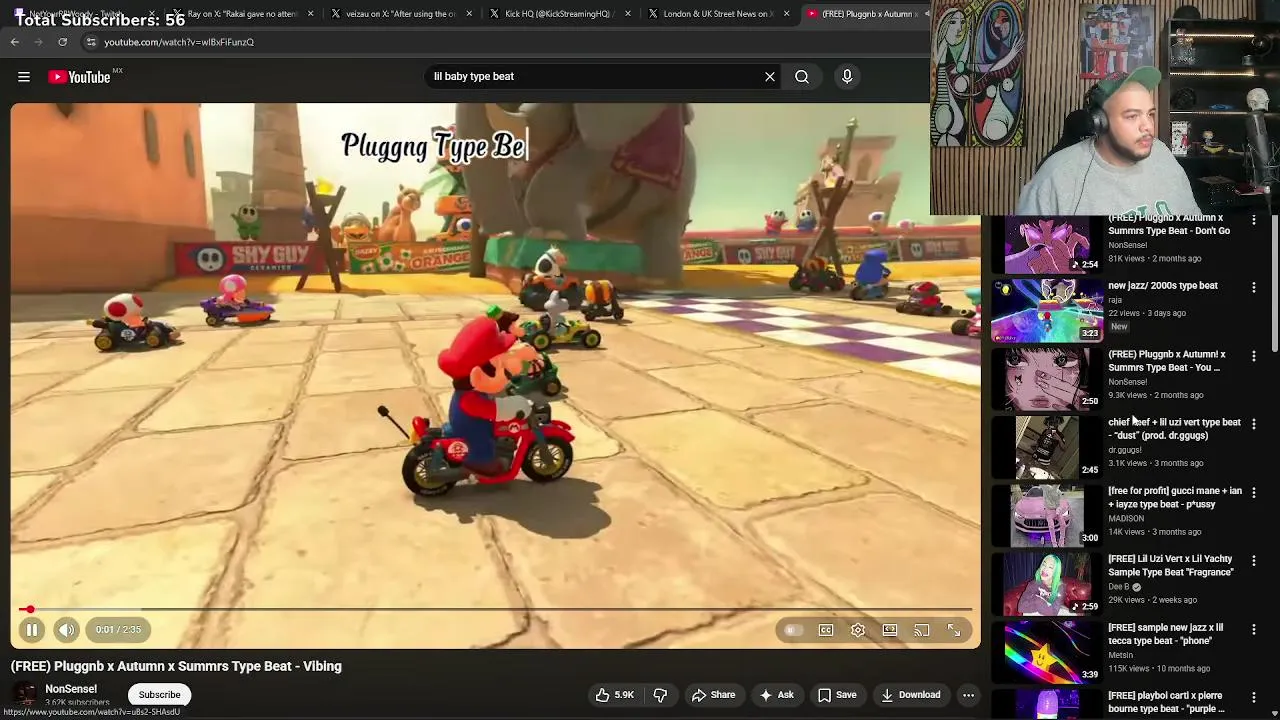Open options menu for the 'You ...' type beat
The image size is (1280, 720).
tap(1254, 356)
